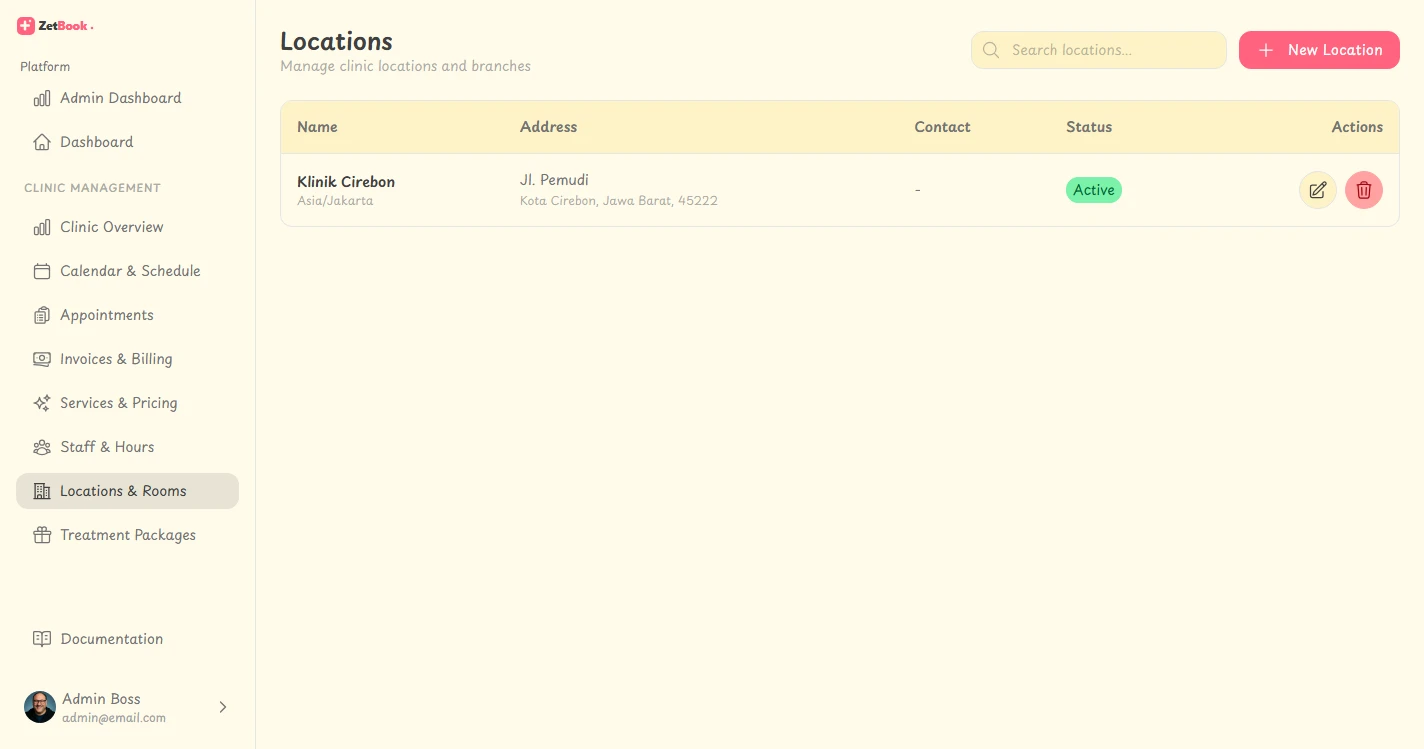
Task: Click the plus icon in New Location
Action: point(1266,50)
